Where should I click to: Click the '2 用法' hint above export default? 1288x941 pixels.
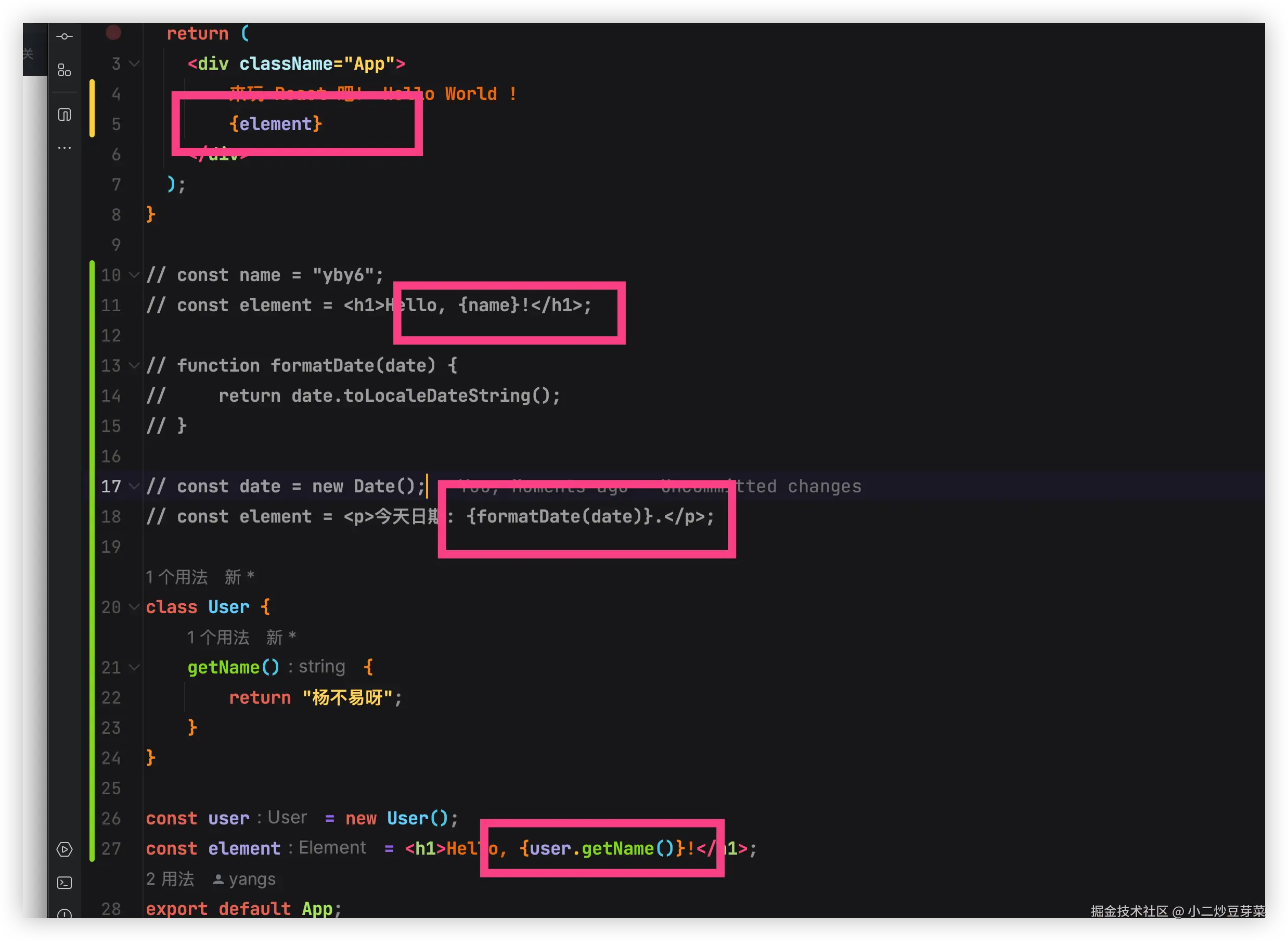170,880
